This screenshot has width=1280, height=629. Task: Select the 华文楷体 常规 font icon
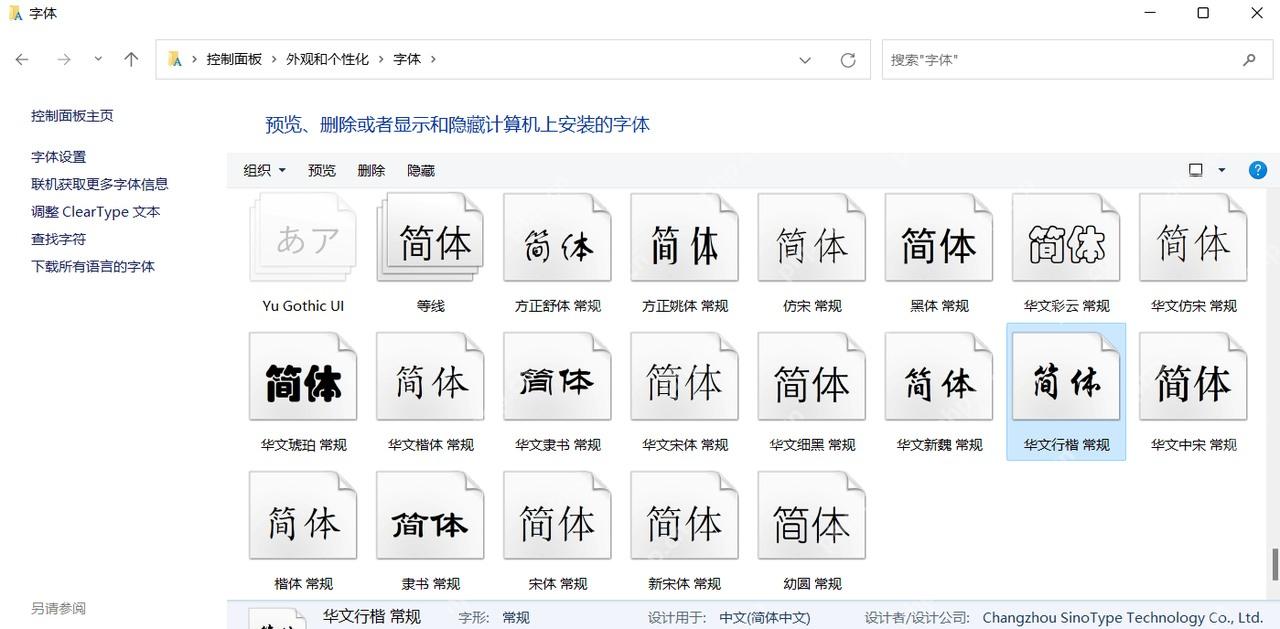[430, 377]
